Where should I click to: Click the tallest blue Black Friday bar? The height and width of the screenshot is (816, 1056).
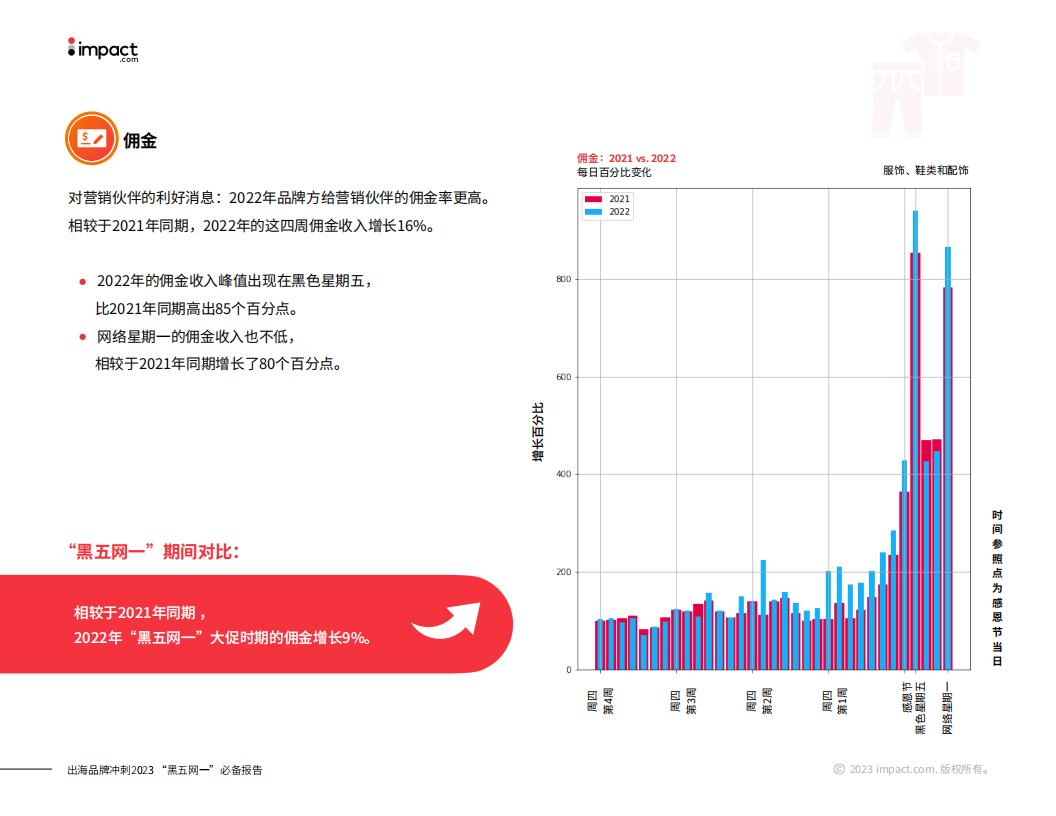[x=915, y=440]
